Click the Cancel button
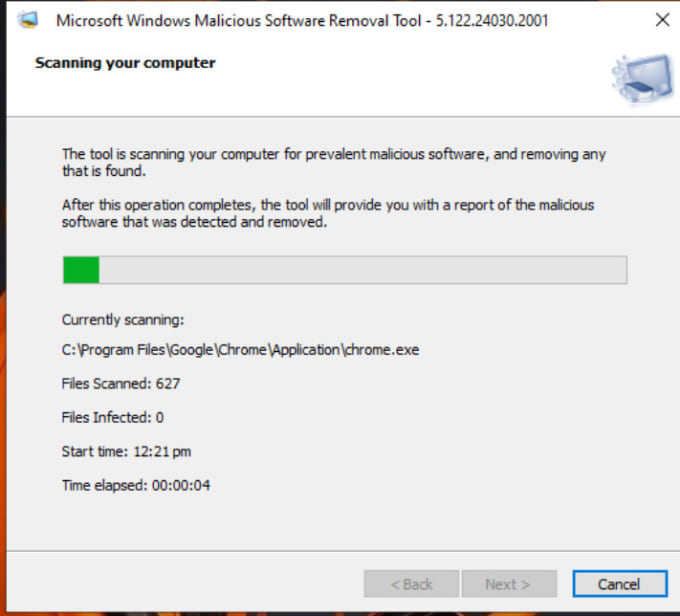 click(620, 584)
